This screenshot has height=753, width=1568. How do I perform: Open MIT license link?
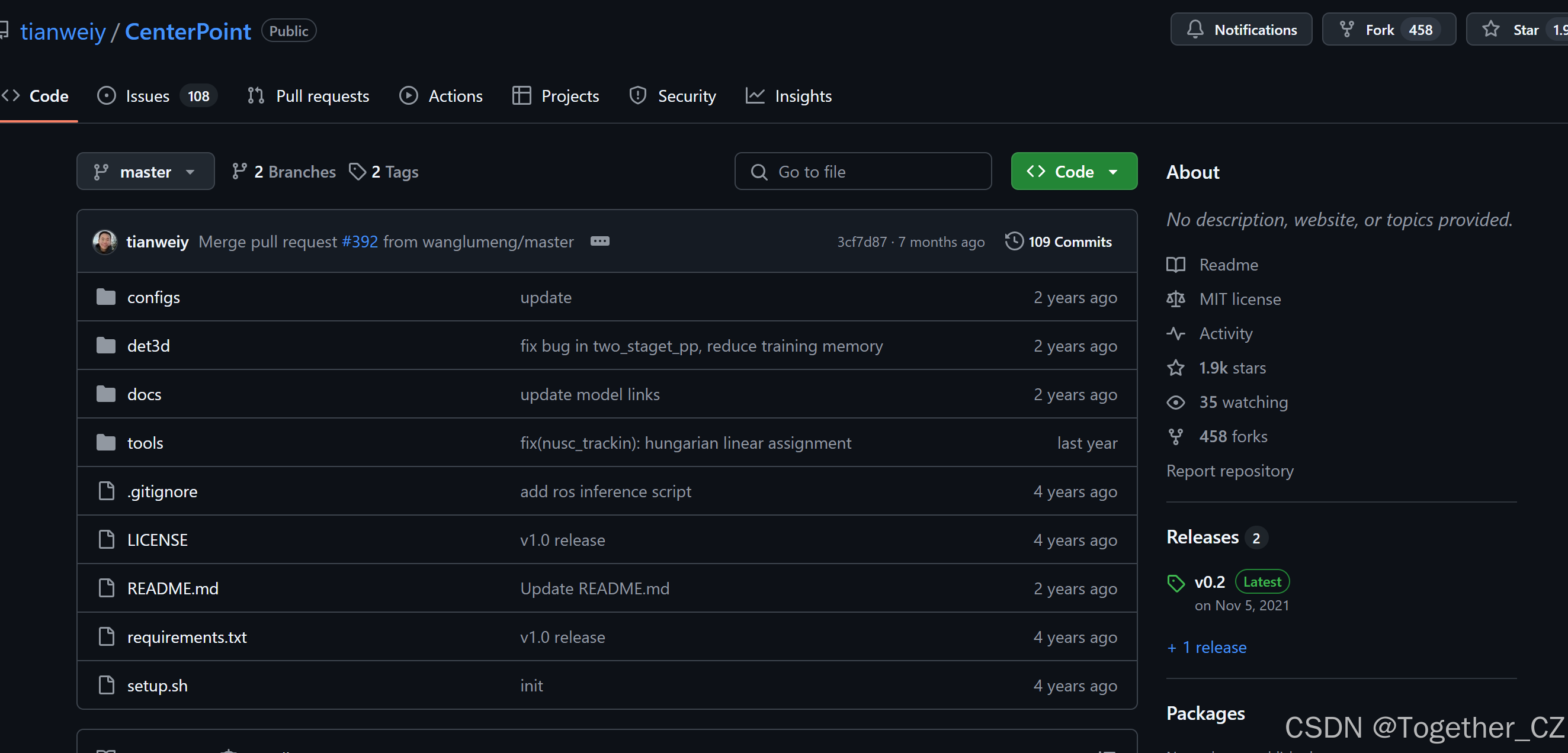point(1223,300)
